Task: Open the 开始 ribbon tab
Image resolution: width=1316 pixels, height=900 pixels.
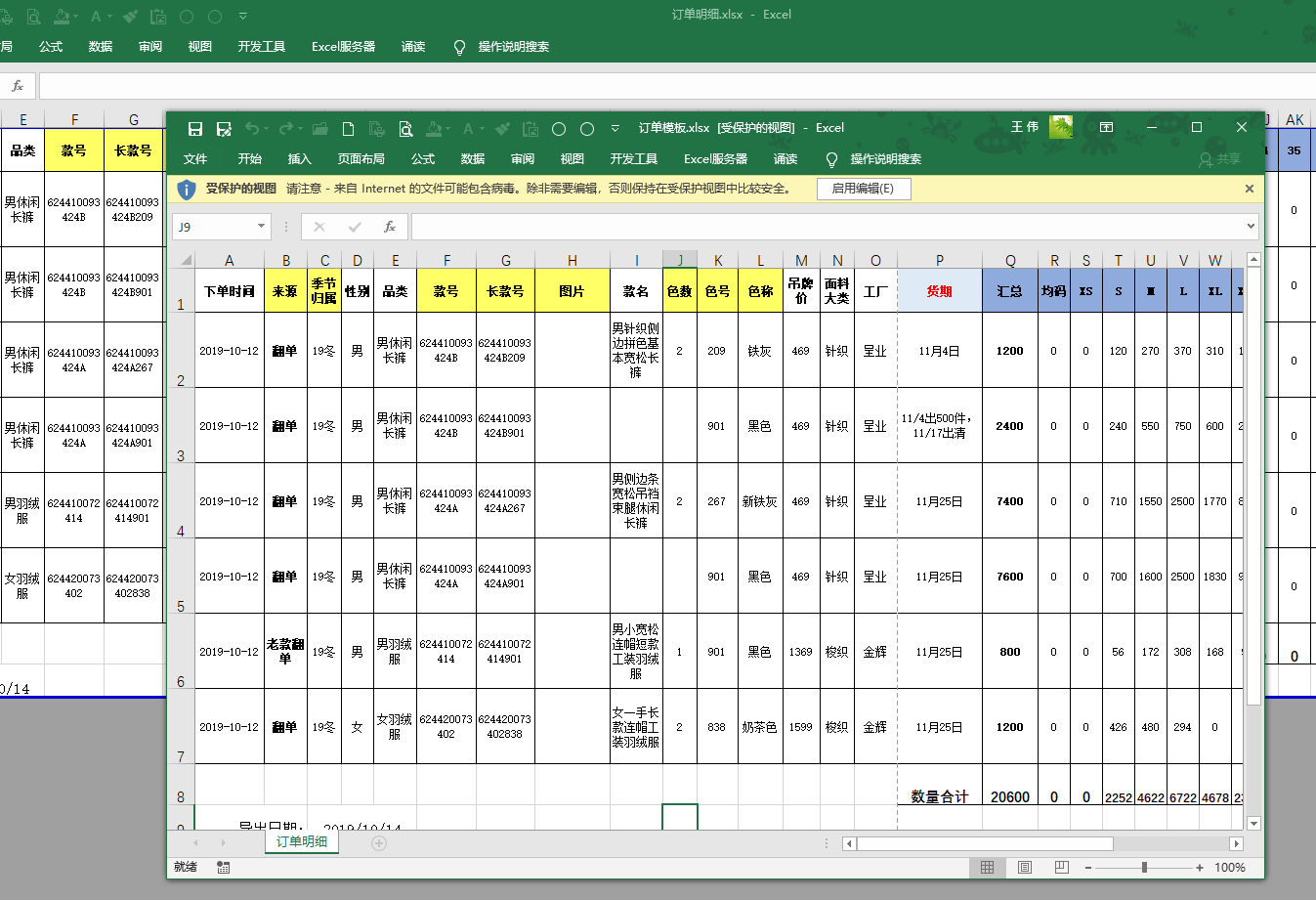Action: (250, 159)
